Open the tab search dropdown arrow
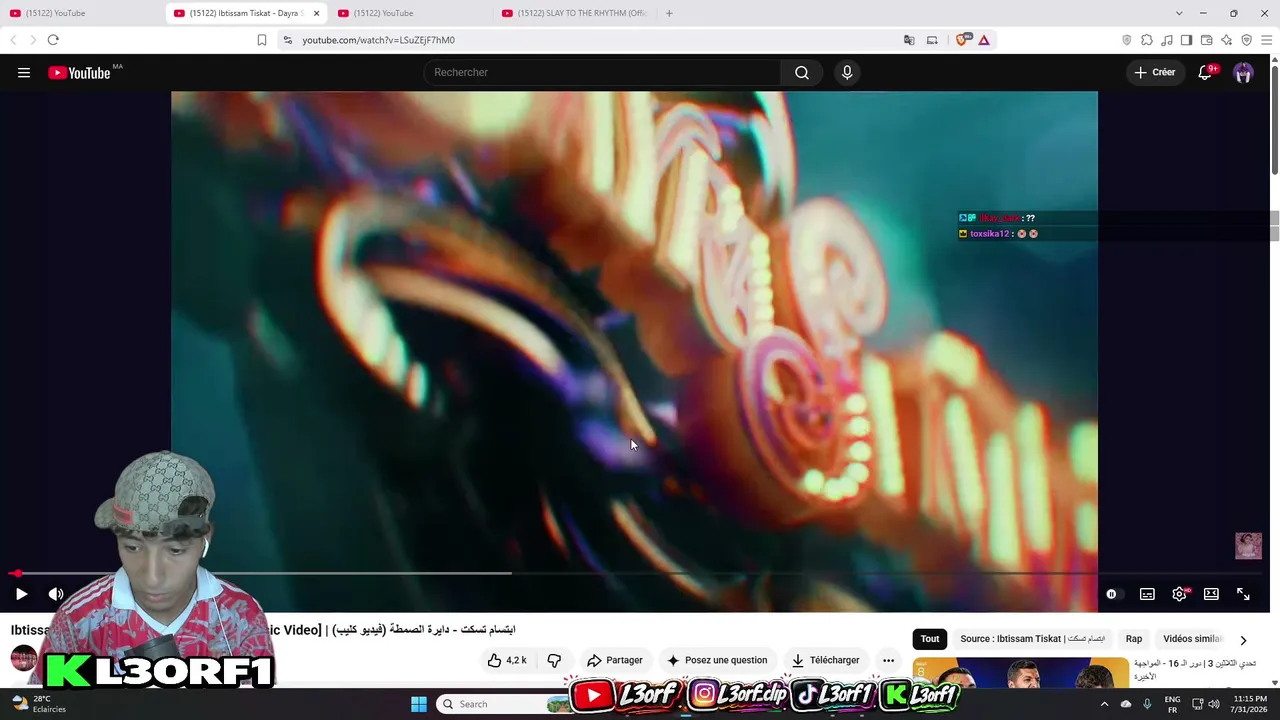1280x720 pixels. (1179, 13)
